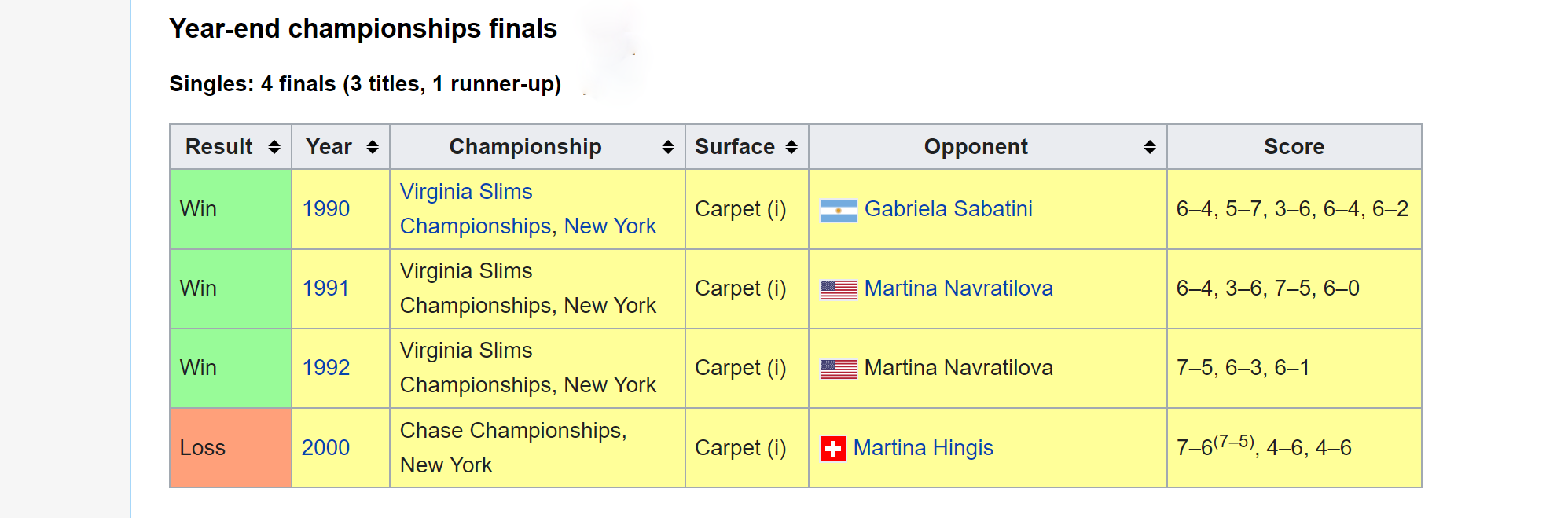Image resolution: width=1568 pixels, height=518 pixels.
Task: Open Gabriela Sabatini's page
Action: pyautogui.click(x=948, y=209)
